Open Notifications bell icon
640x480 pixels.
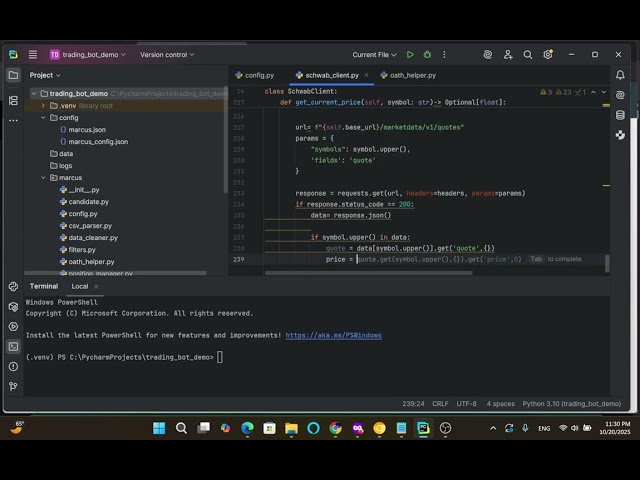(620, 75)
